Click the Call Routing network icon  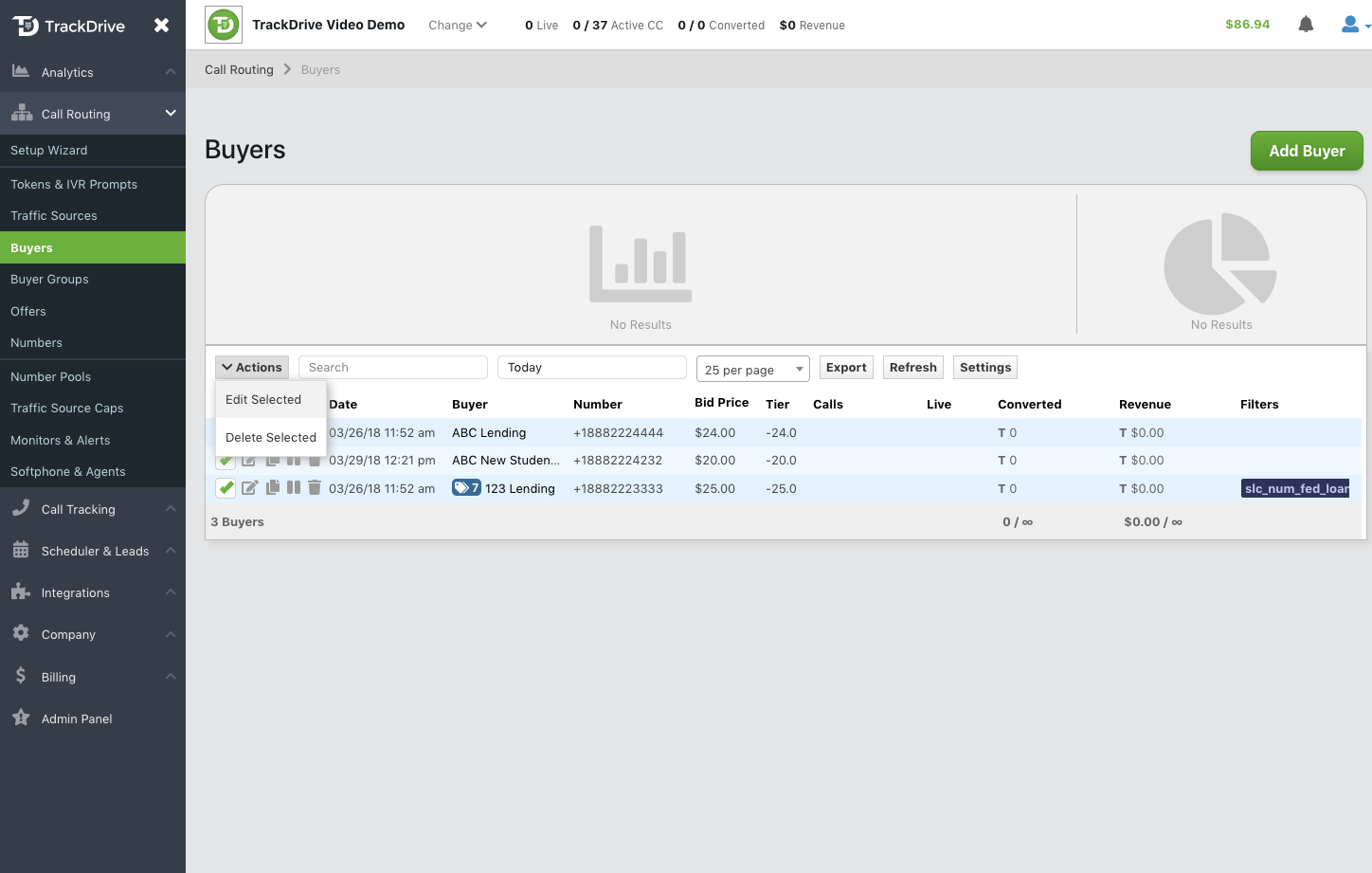point(22,113)
